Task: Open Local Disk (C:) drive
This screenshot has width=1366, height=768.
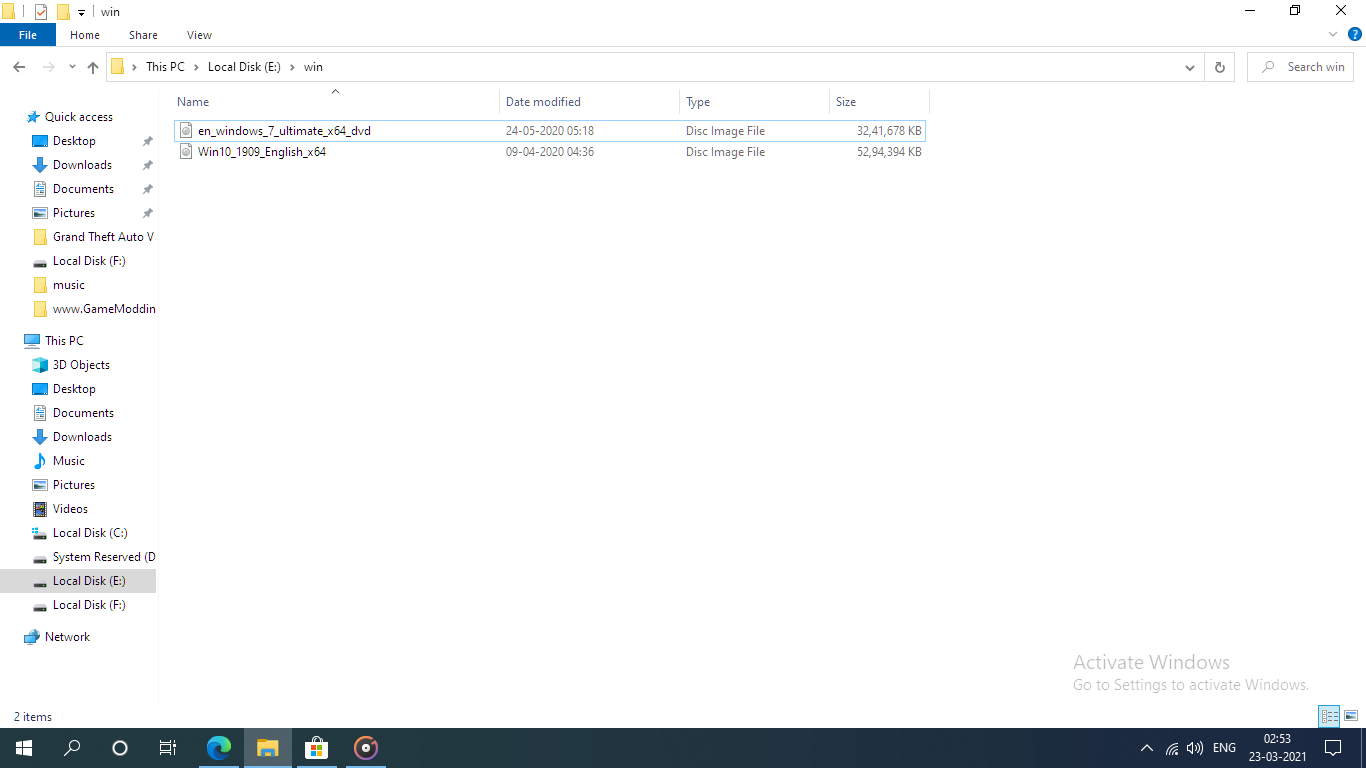Action: click(x=90, y=533)
